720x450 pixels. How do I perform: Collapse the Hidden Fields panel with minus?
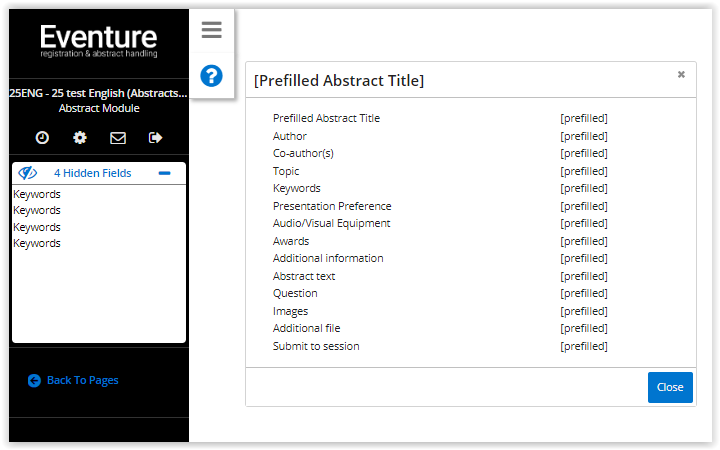point(164,173)
